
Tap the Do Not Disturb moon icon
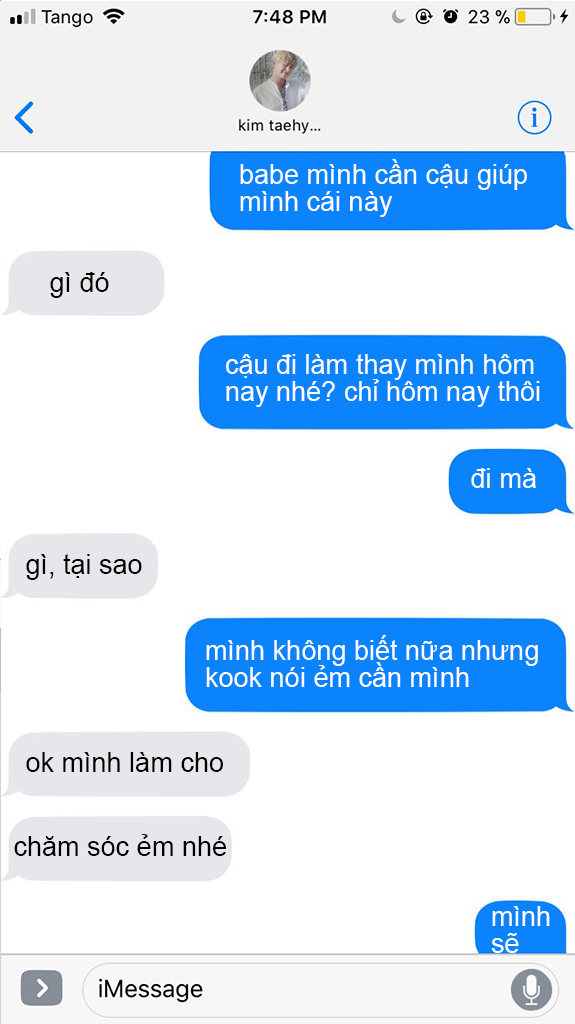click(x=399, y=17)
